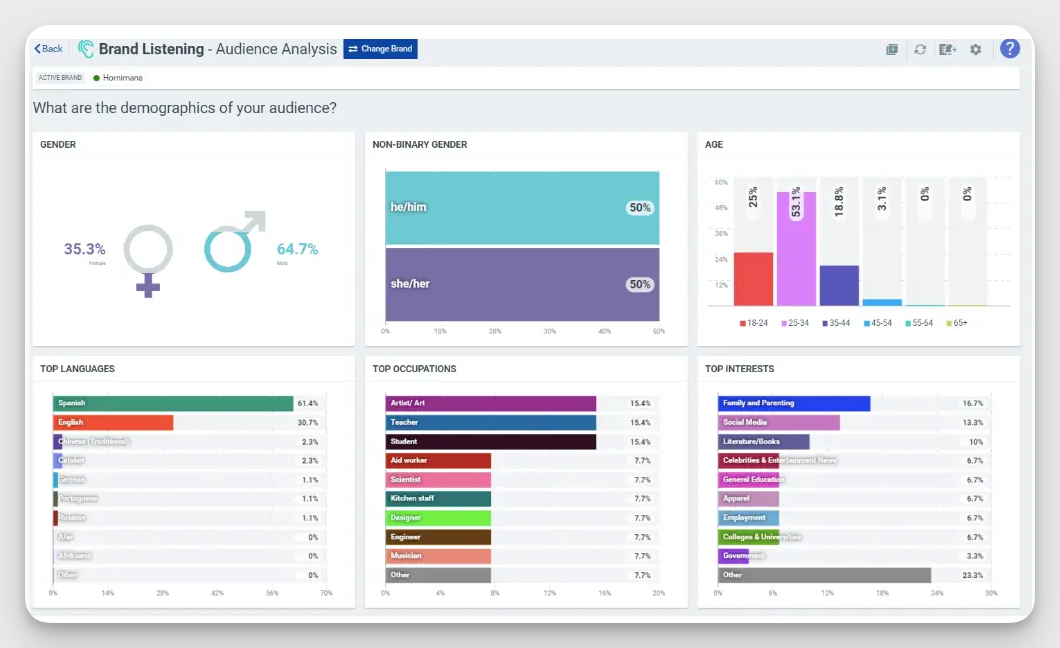Click the add to dashboard icon
Viewport: 1060px width, 648px height.
point(892,49)
